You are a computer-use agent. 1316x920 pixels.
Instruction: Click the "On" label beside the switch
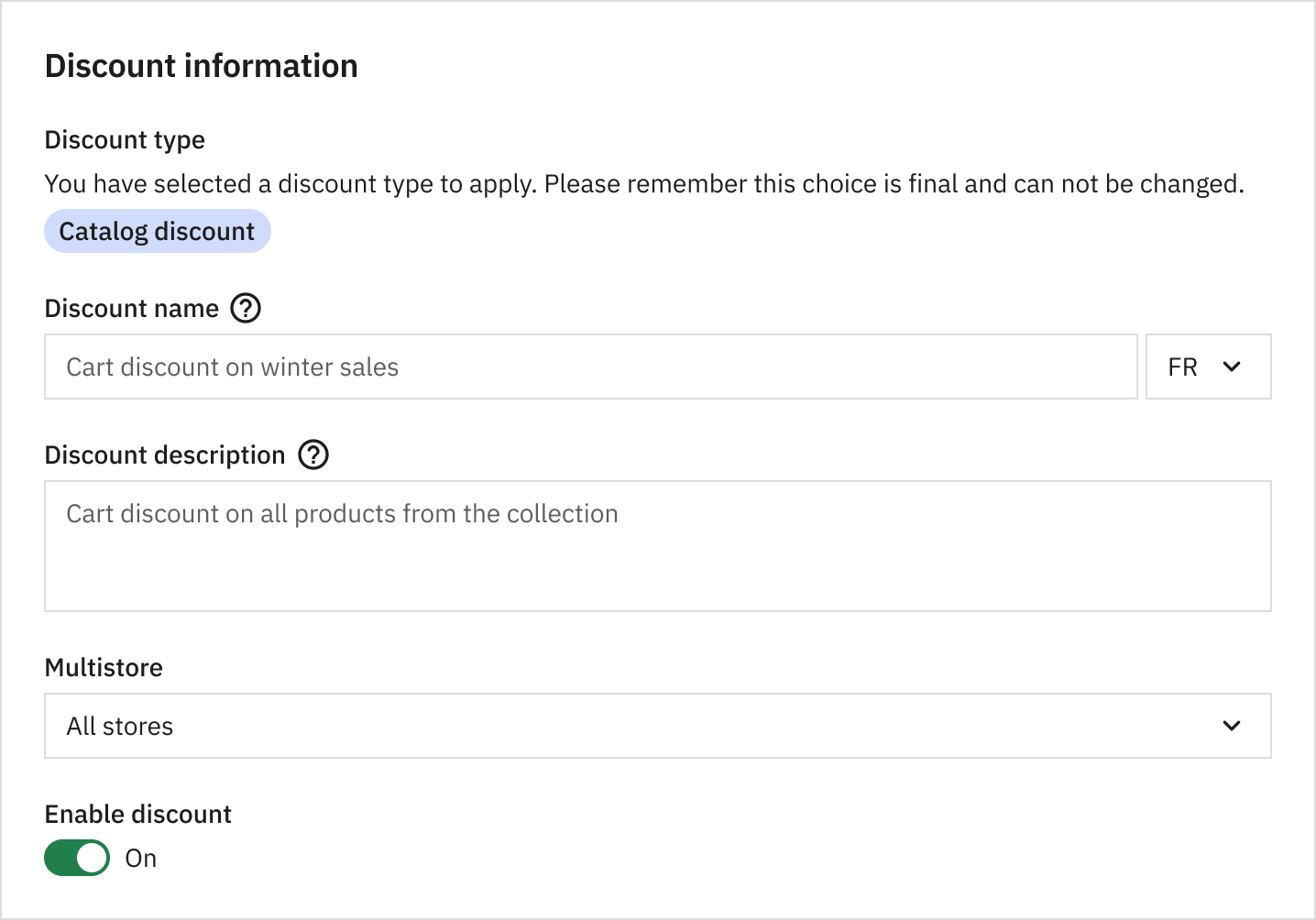point(141,859)
